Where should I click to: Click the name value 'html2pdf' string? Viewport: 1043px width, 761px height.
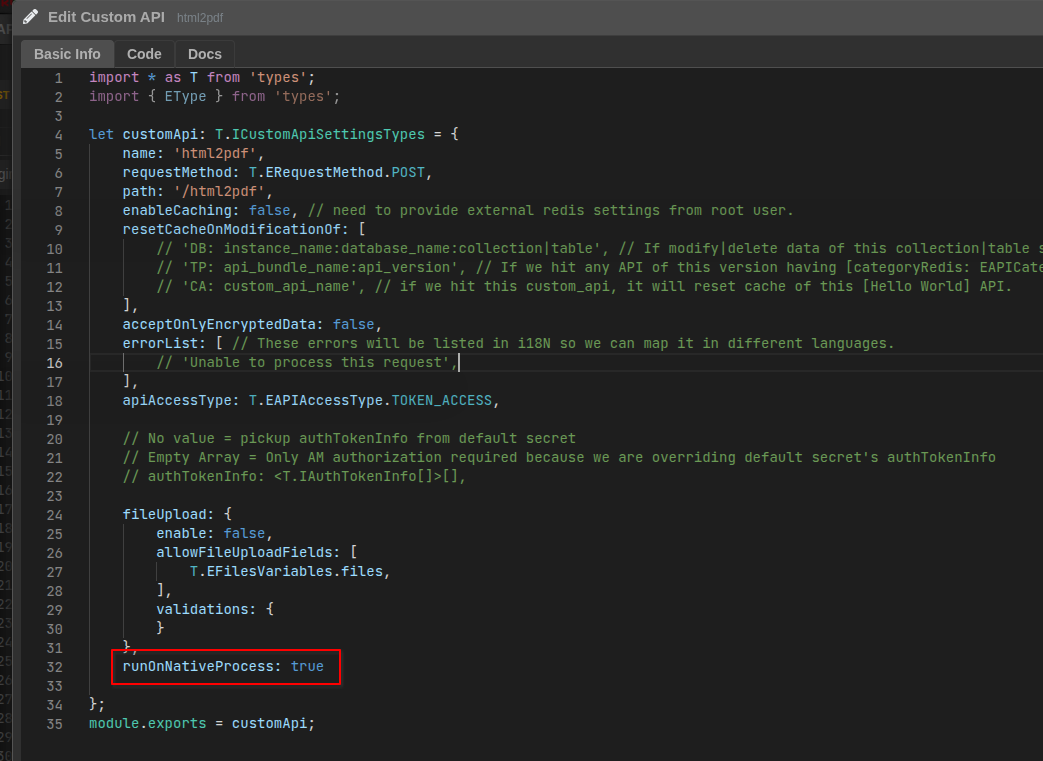pos(217,154)
